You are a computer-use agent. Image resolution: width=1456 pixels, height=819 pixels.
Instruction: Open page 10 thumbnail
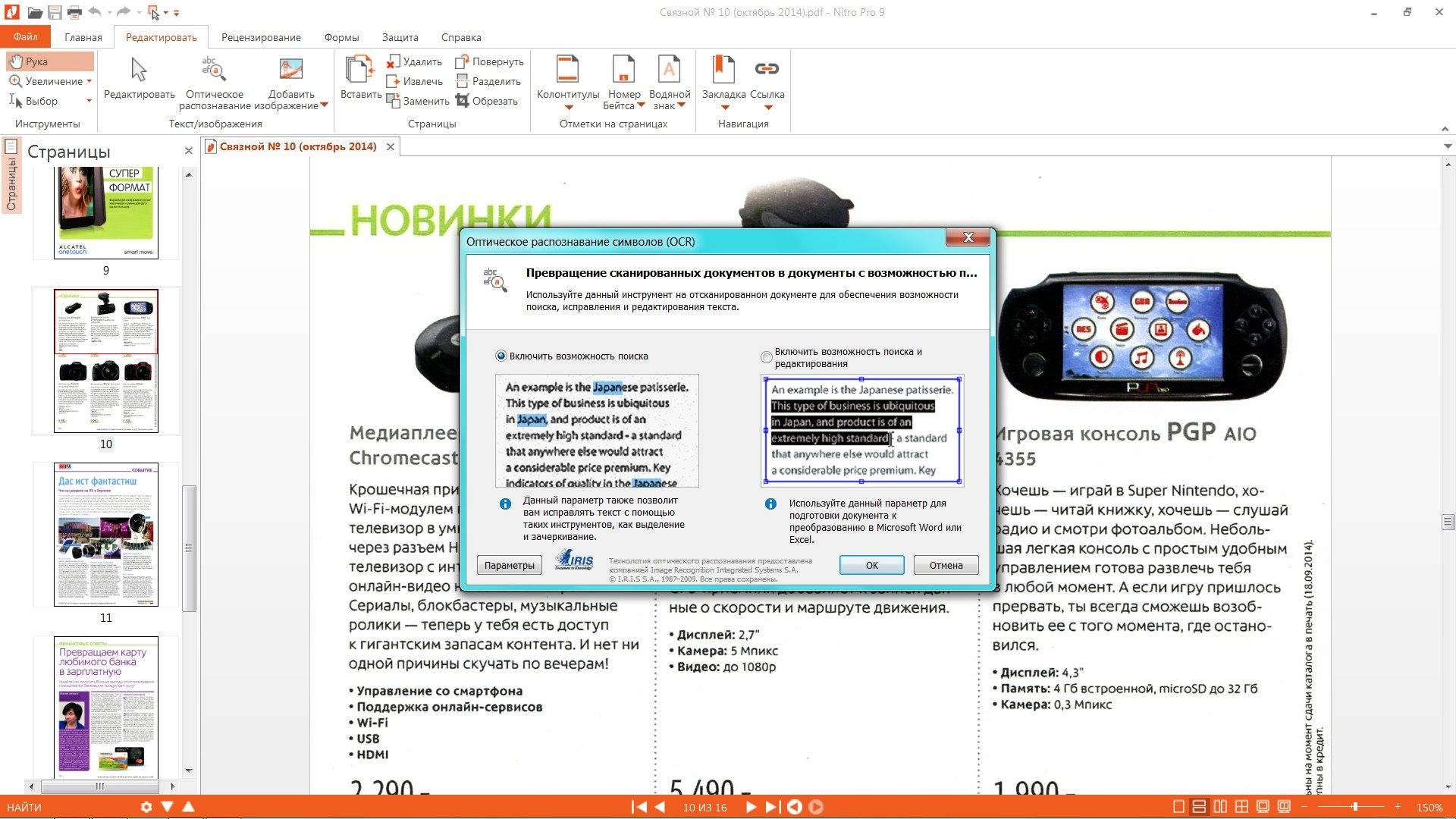tap(106, 361)
